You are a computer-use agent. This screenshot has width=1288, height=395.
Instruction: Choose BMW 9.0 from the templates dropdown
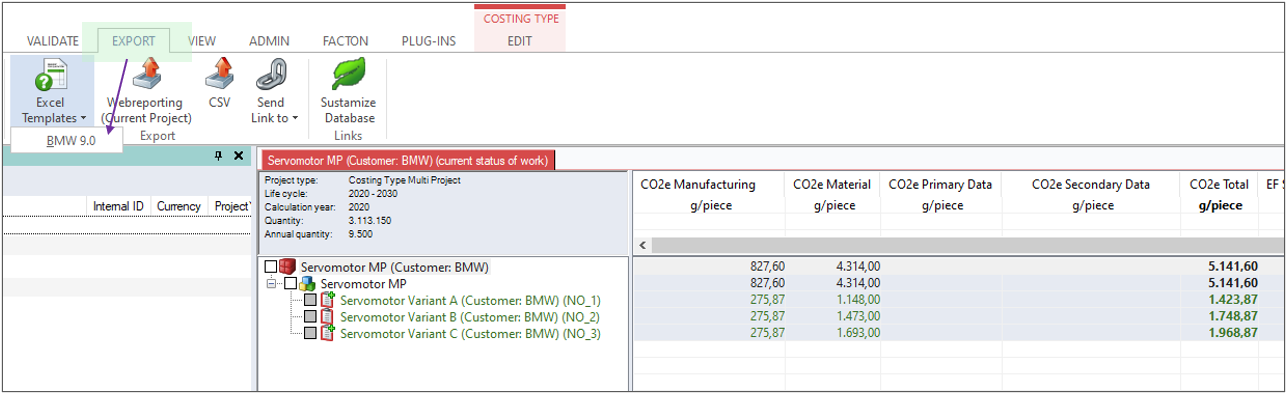point(70,140)
